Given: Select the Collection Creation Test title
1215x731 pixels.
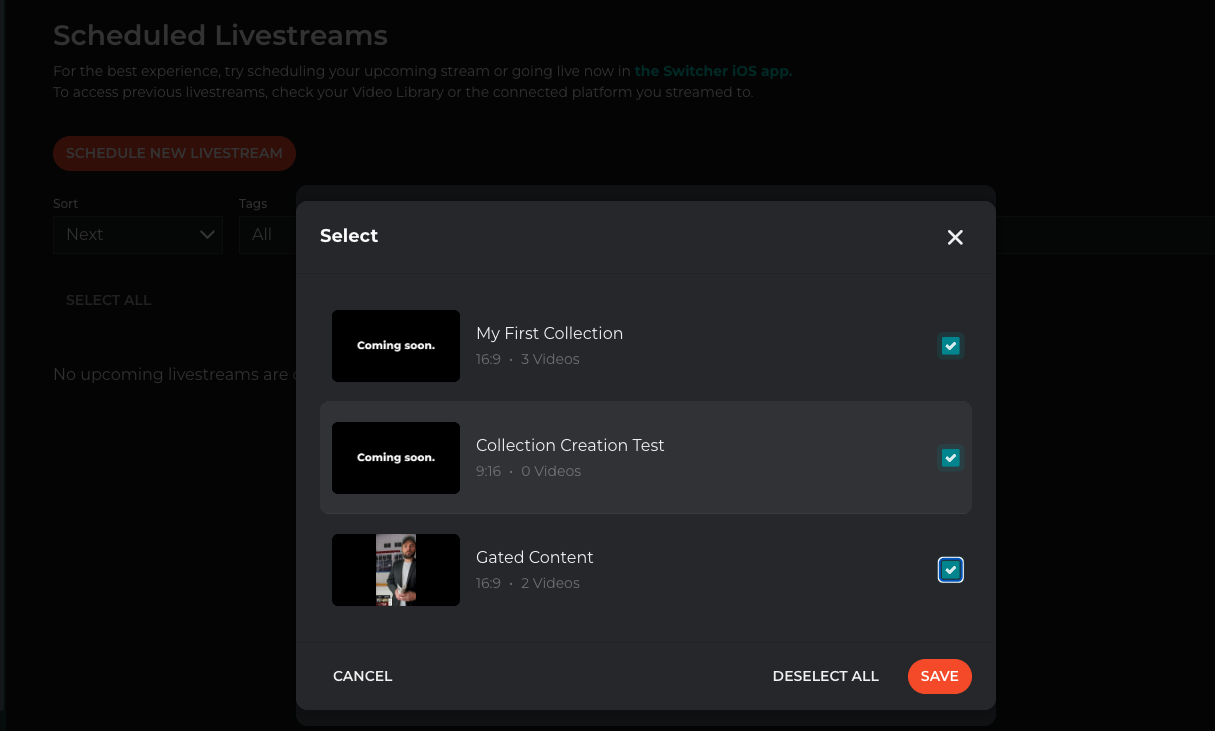Looking at the screenshot, I should pyautogui.click(x=570, y=445).
